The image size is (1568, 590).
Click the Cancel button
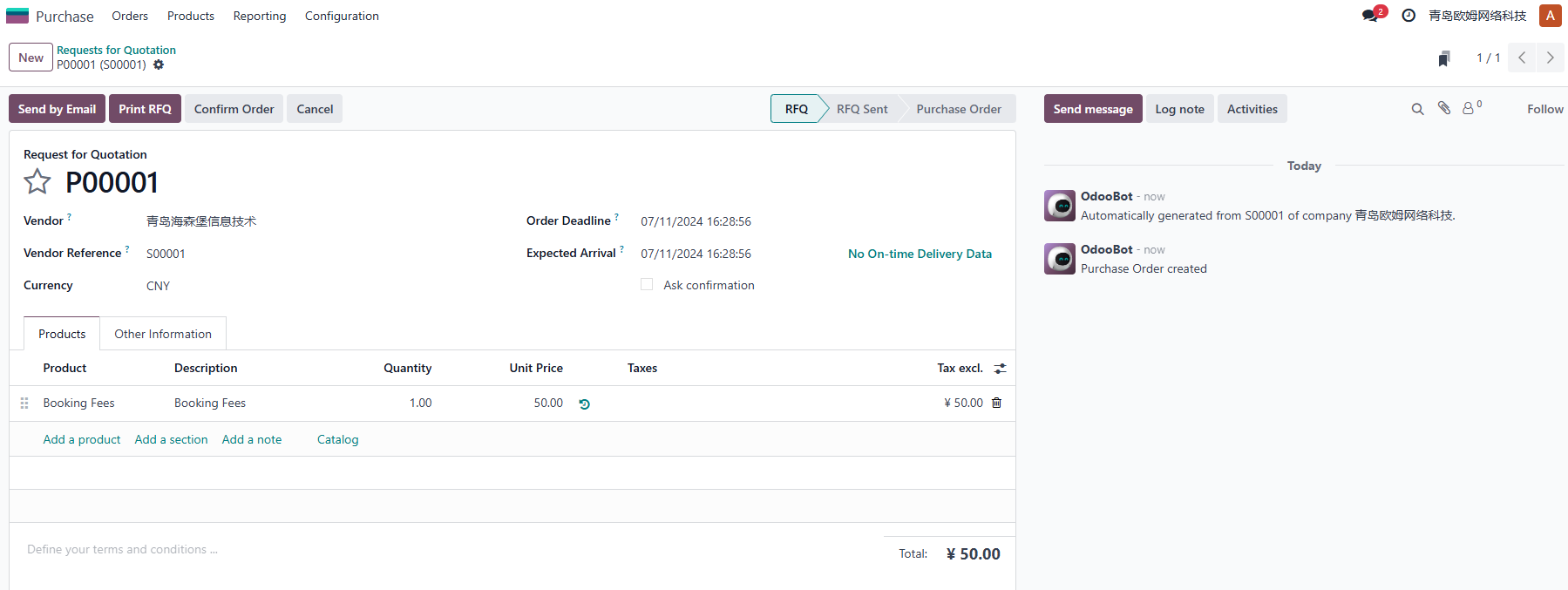pos(315,109)
